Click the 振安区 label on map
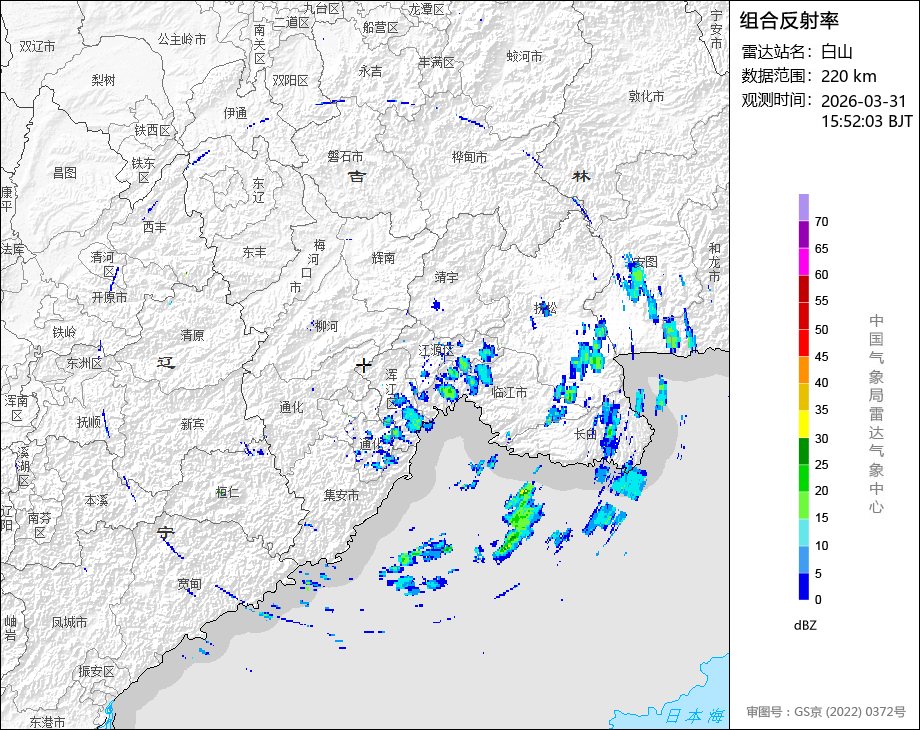920x730 pixels. pyautogui.click(x=96, y=671)
